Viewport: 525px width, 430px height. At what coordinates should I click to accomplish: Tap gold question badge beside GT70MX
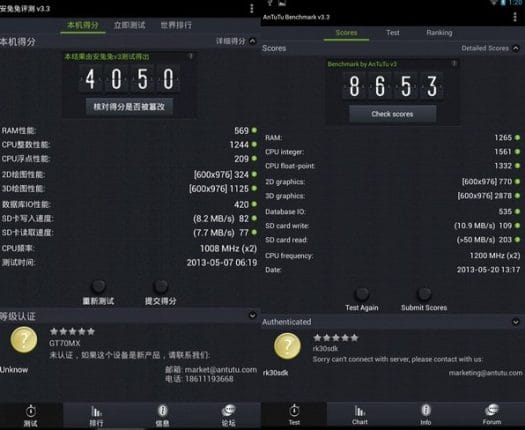(24, 340)
